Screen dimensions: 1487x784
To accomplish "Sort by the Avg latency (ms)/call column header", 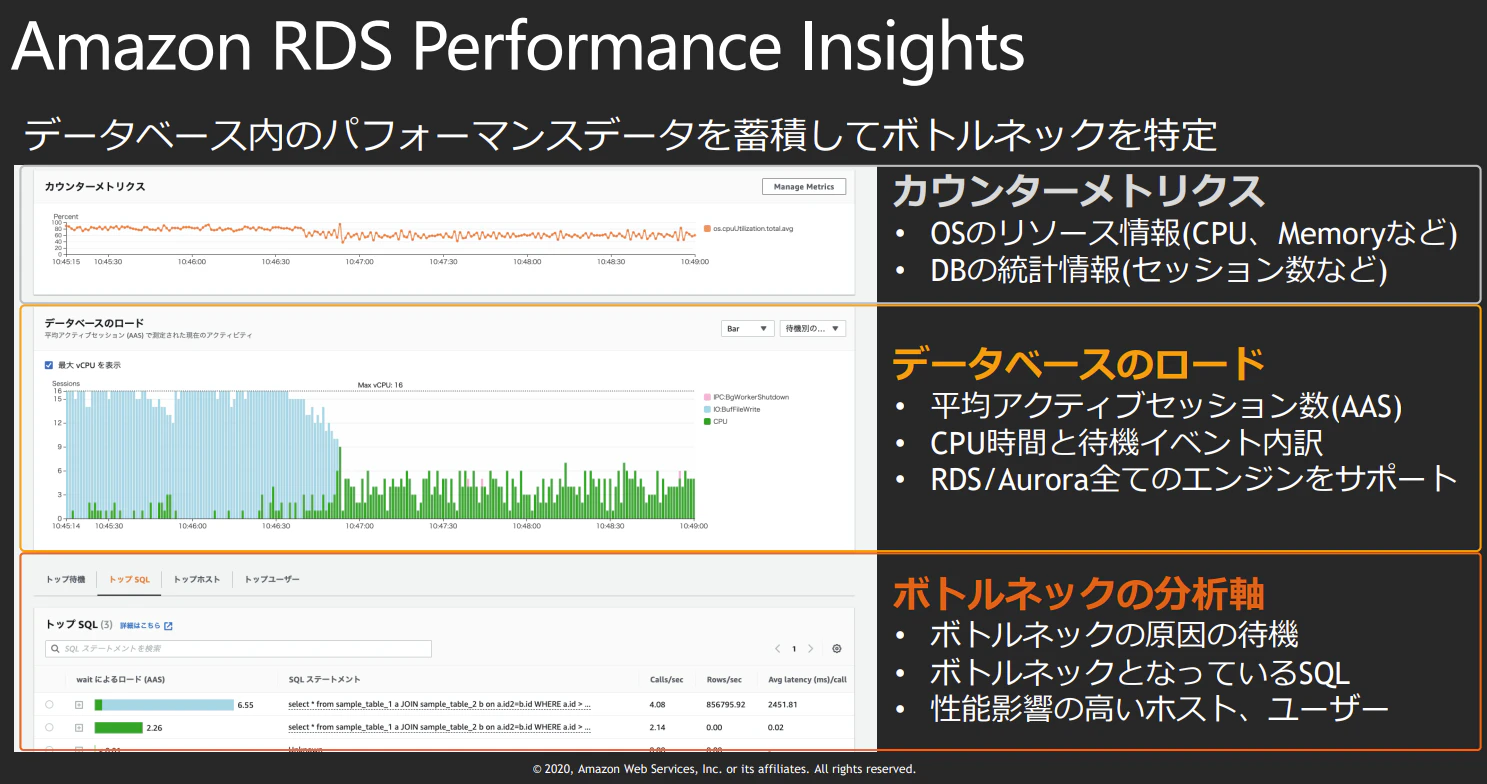I will 805,680.
